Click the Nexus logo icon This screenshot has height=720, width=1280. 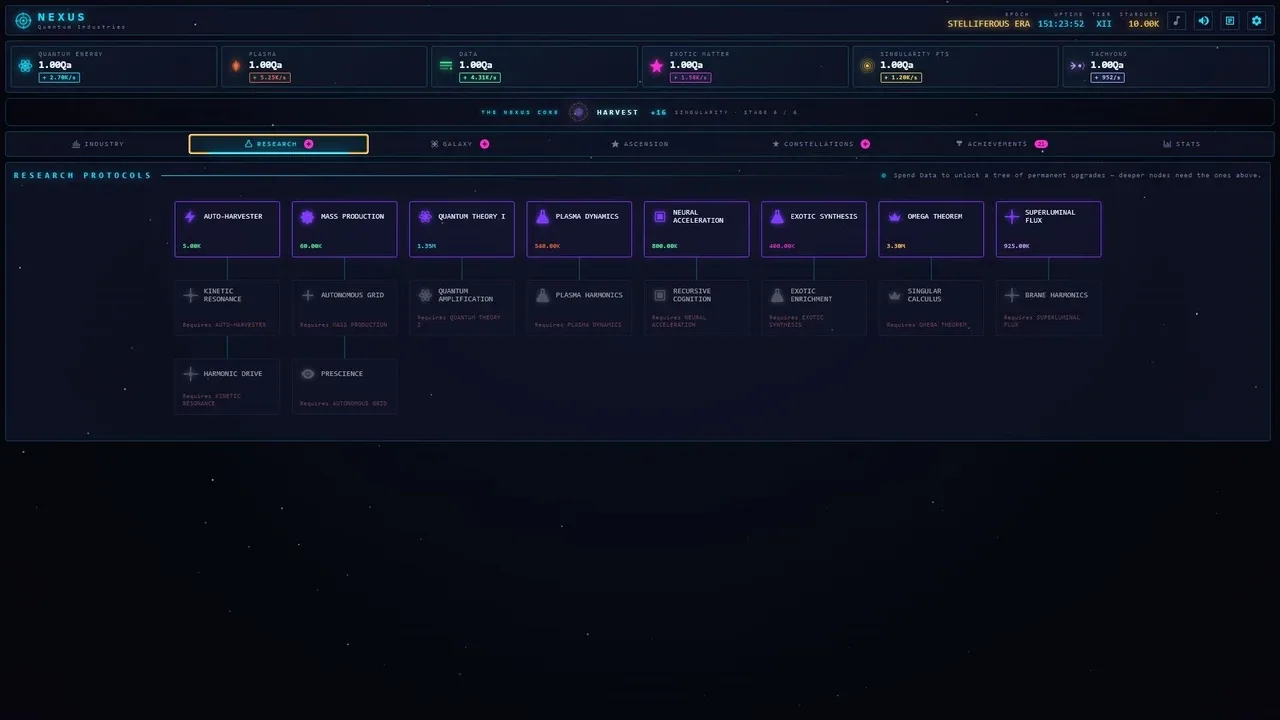[x=23, y=20]
